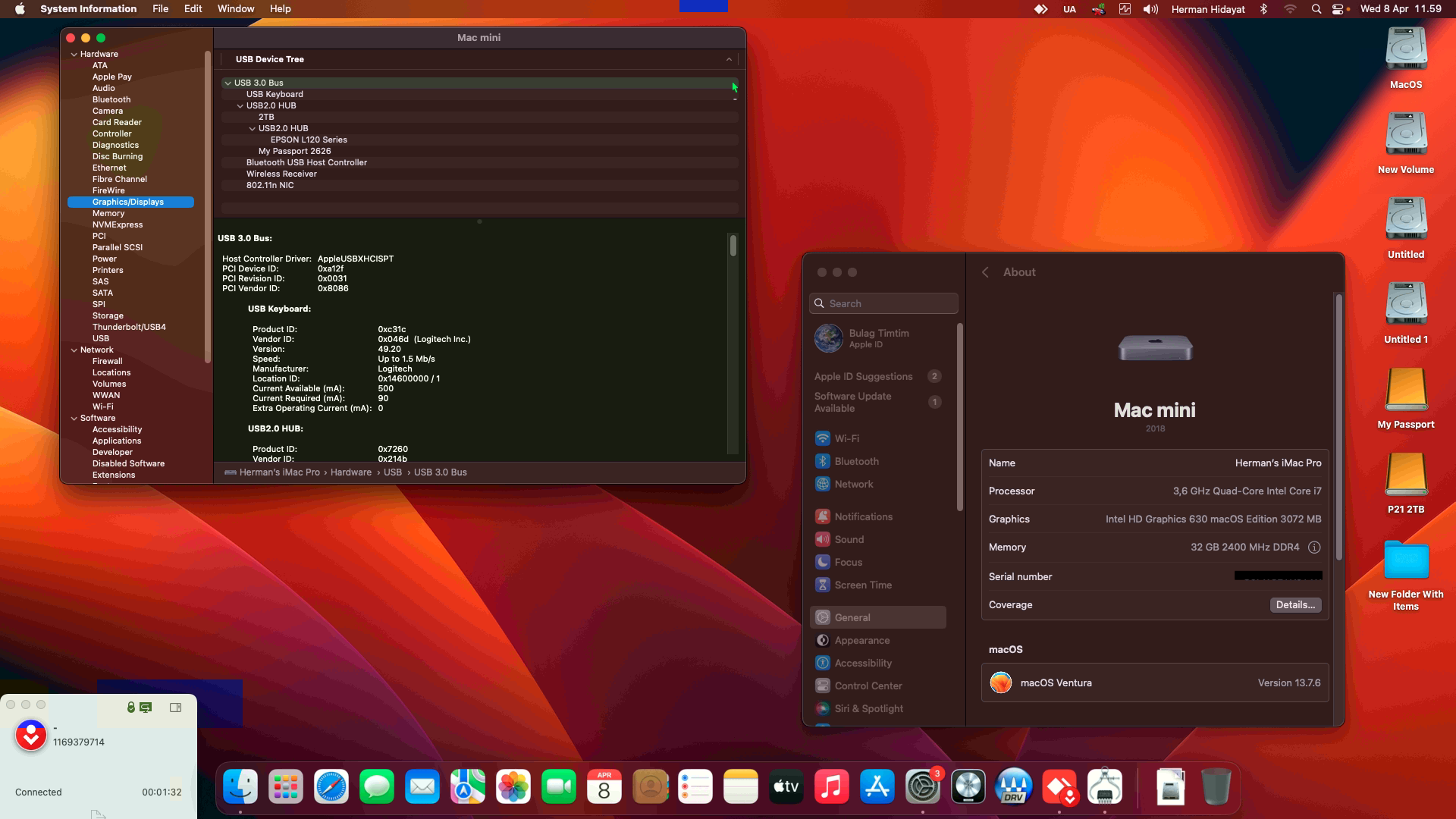Collapse the nested USB2.0 HUB under 2TB

point(252,129)
